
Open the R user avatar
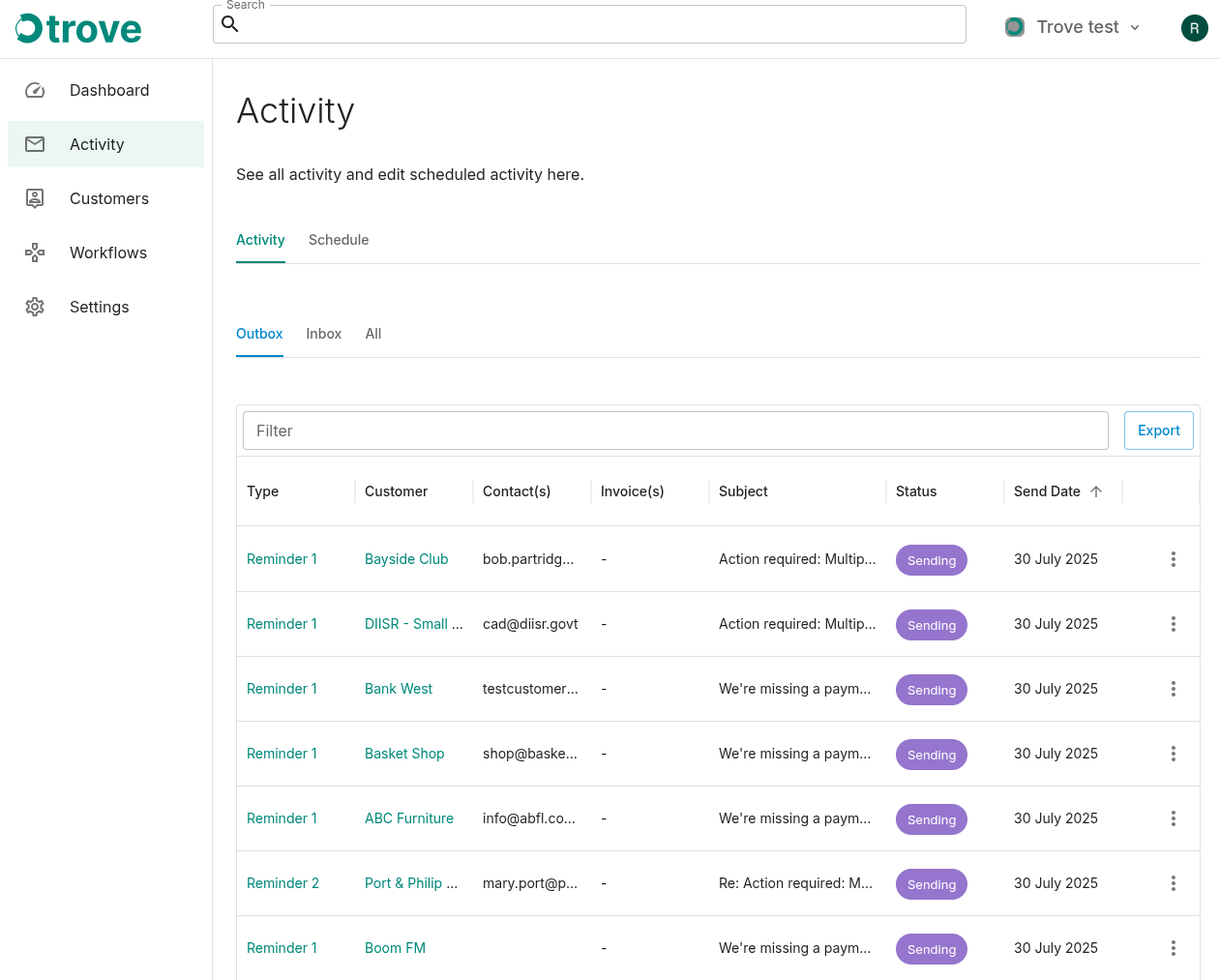pyautogui.click(x=1194, y=28)
